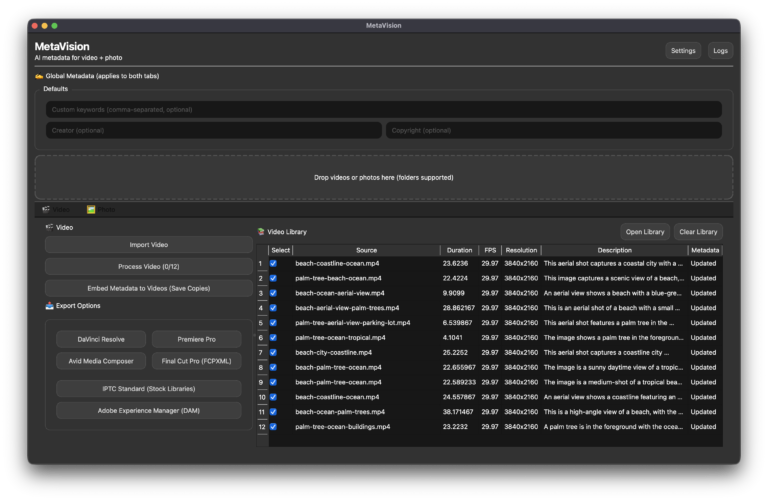Open the Logs window
The image size is (768, 501).
tap(720, 50)
